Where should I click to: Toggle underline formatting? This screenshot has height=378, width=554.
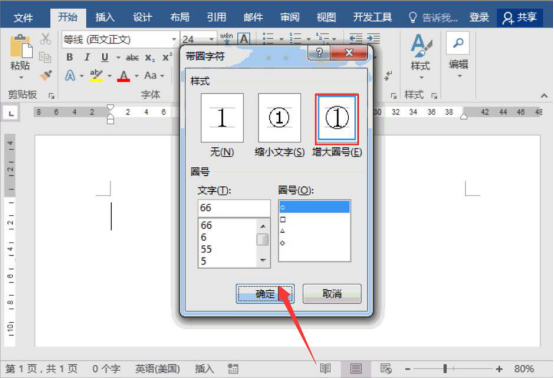point(105,57)
